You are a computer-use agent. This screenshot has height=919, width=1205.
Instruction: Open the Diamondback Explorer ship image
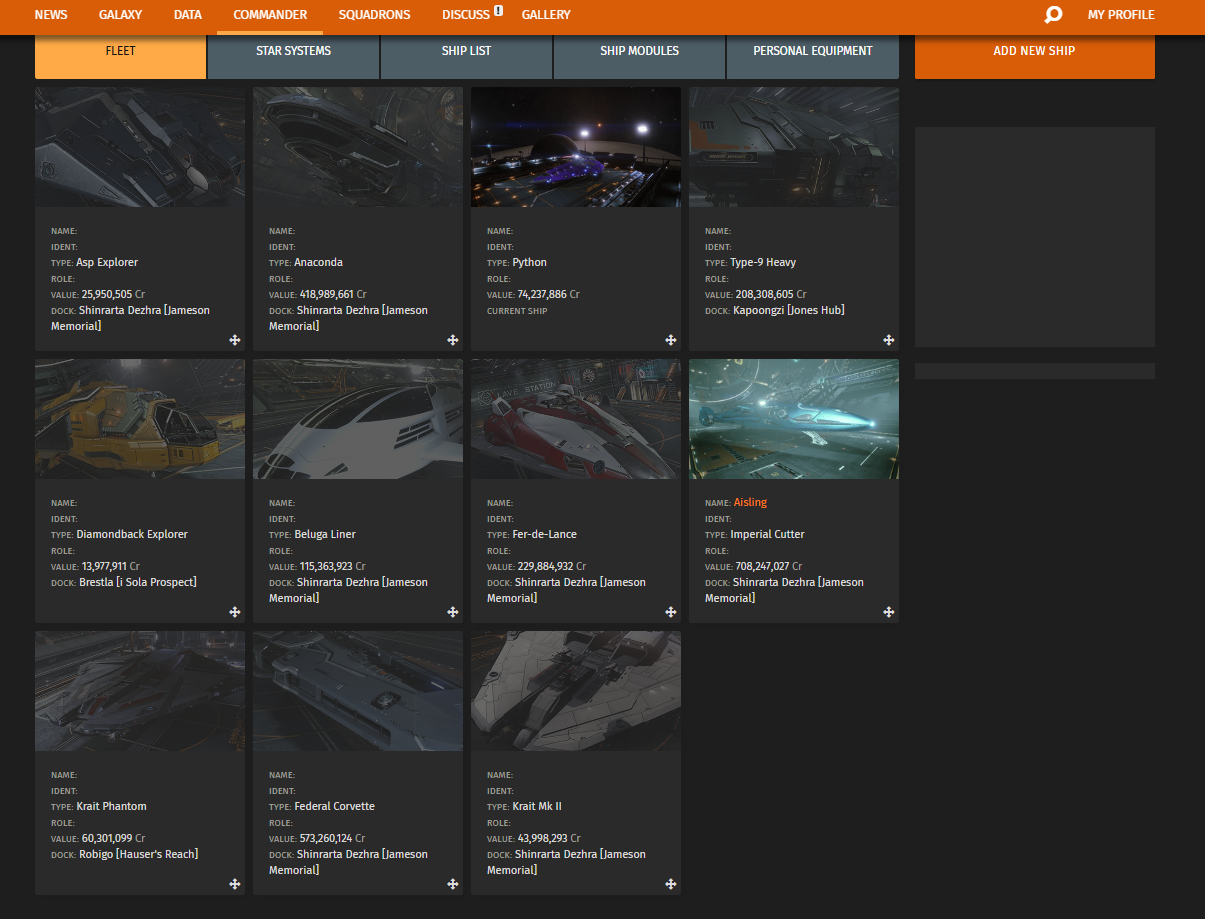[x=140, y=419]
